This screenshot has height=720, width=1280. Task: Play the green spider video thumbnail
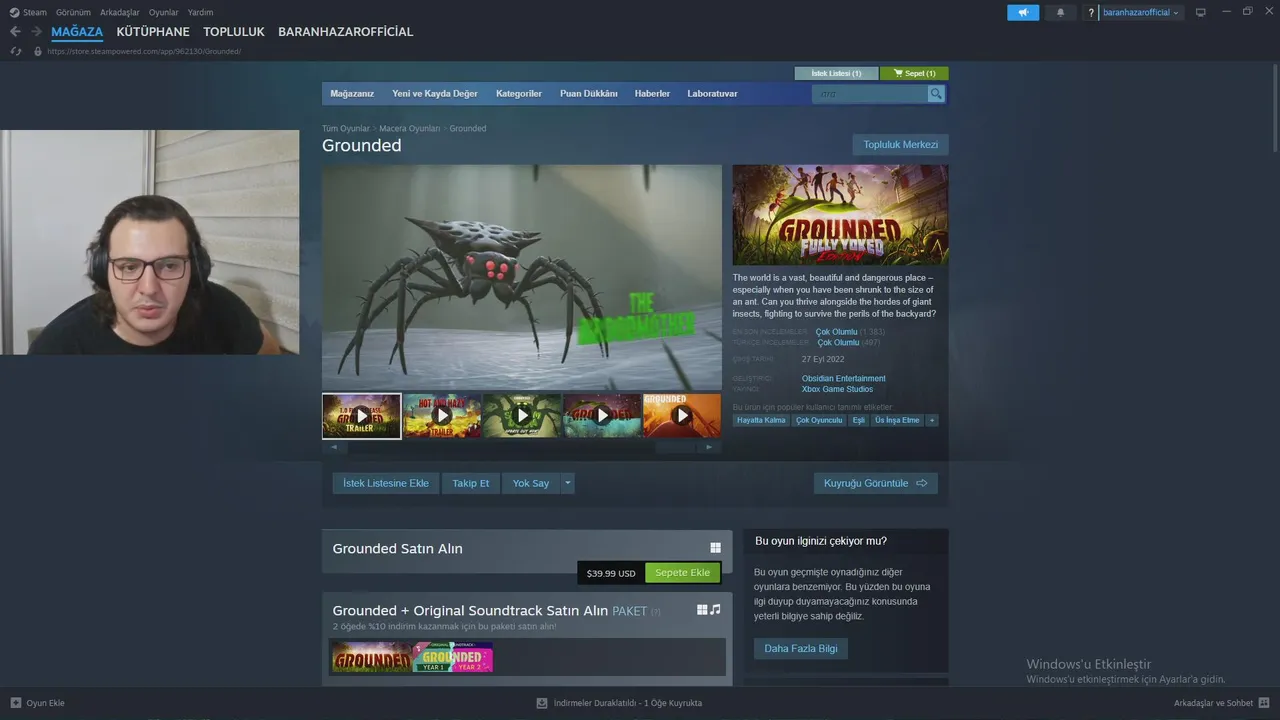click(x=522, y=416)
